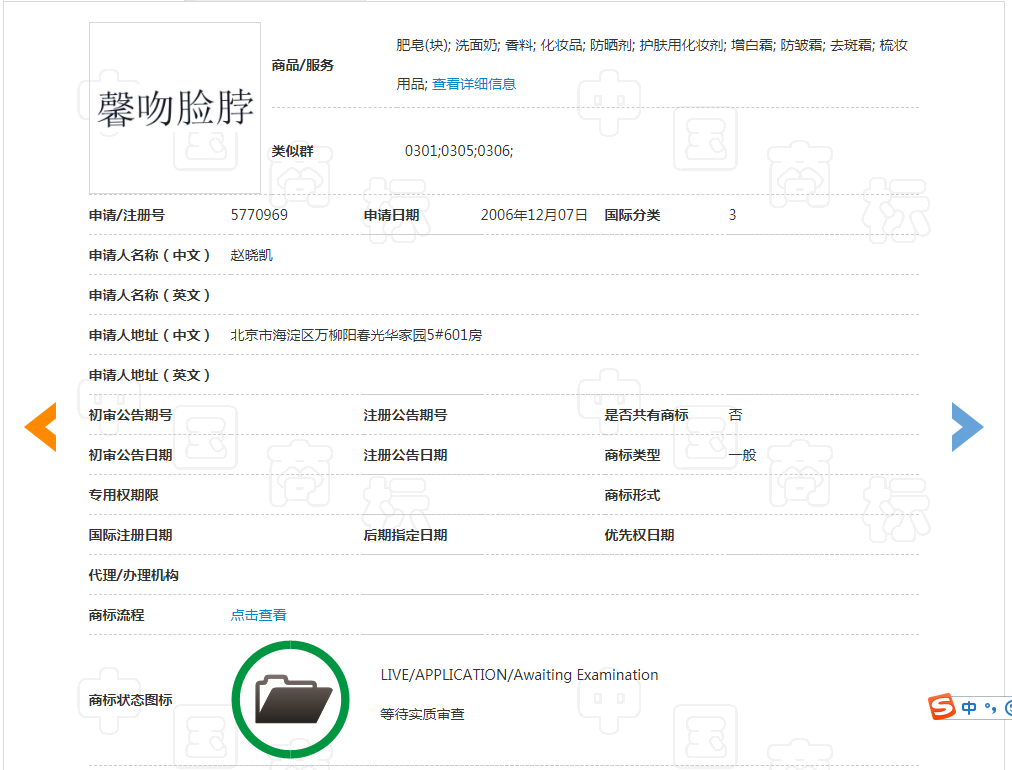This screenshot has width=1012, height=770.
Task: Click the LIVE/APPLICATION/Awaiting Examination status text
Action: pyautogui.click(x=519, y=675)
